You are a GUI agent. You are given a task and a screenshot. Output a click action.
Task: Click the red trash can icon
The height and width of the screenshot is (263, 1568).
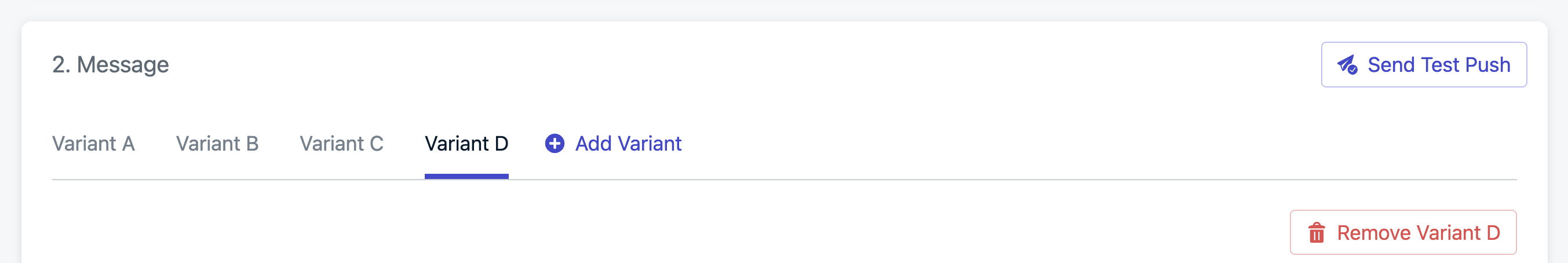[x=1316, y=232]
